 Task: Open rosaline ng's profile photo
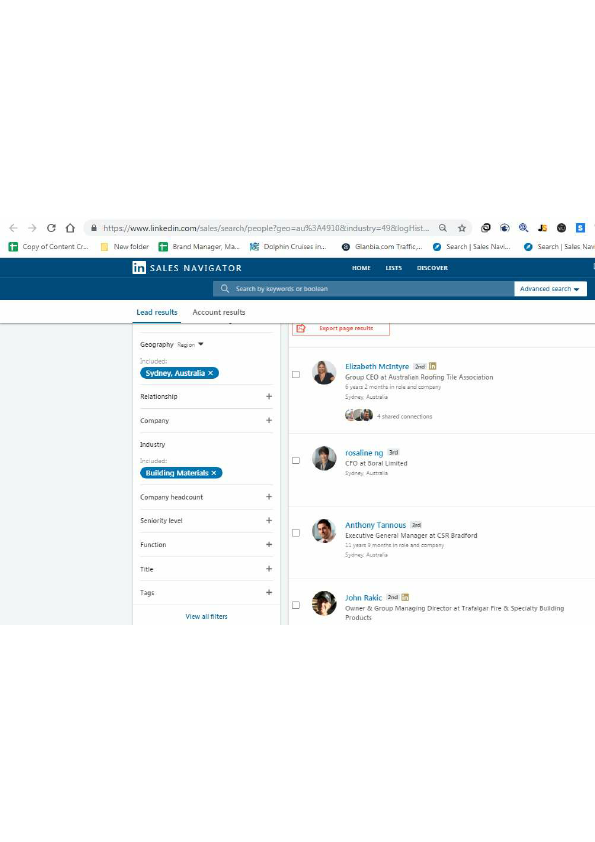click(324, 458)
